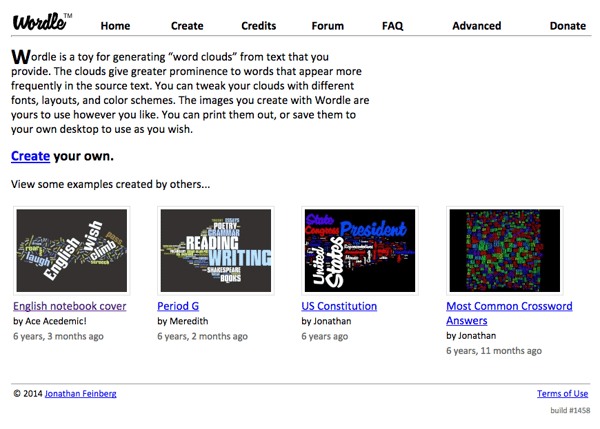Open the Period G title link

178,306
